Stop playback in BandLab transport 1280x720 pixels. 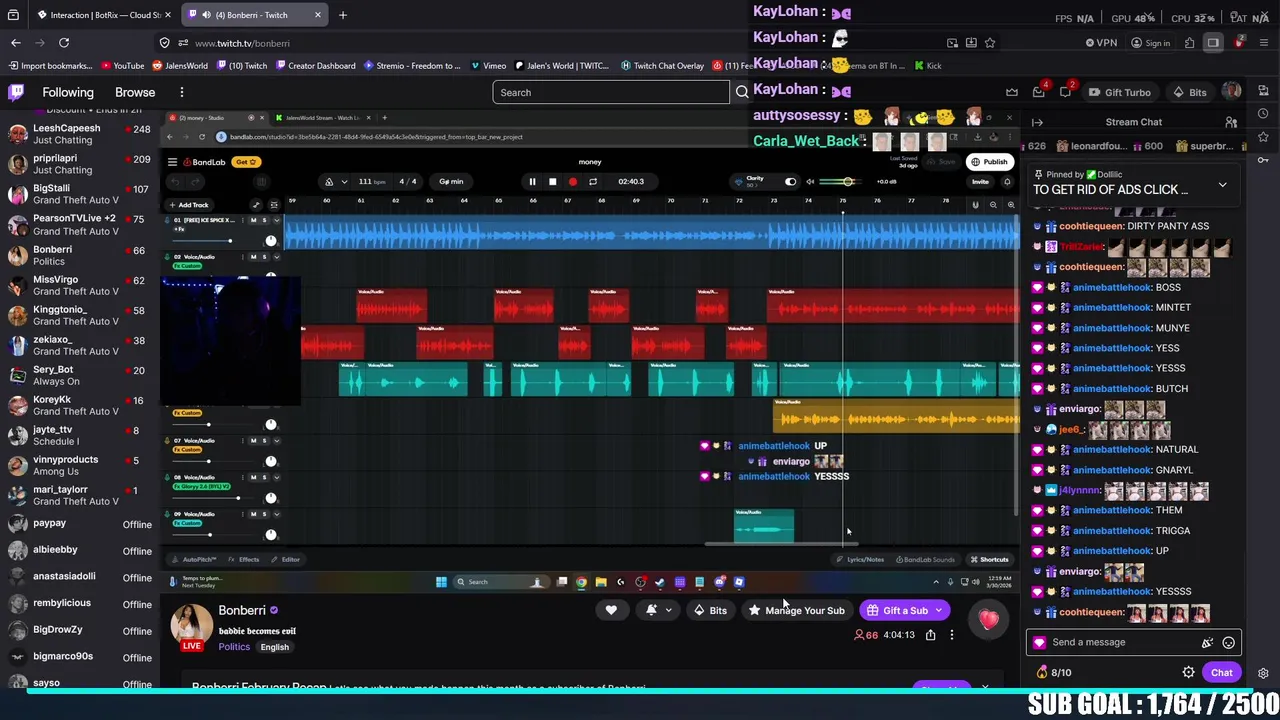click(x=552, y=181)
